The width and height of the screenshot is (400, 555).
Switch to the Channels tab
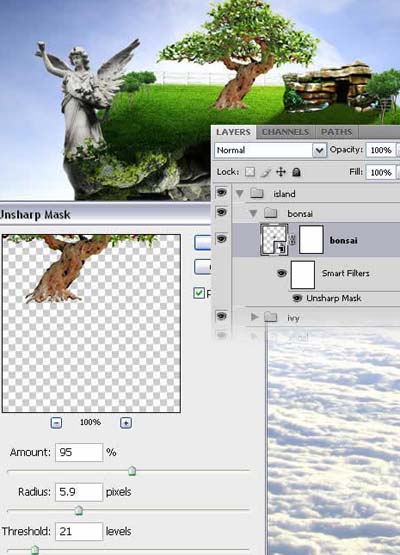pyautogui.click(x=285, y=132)
